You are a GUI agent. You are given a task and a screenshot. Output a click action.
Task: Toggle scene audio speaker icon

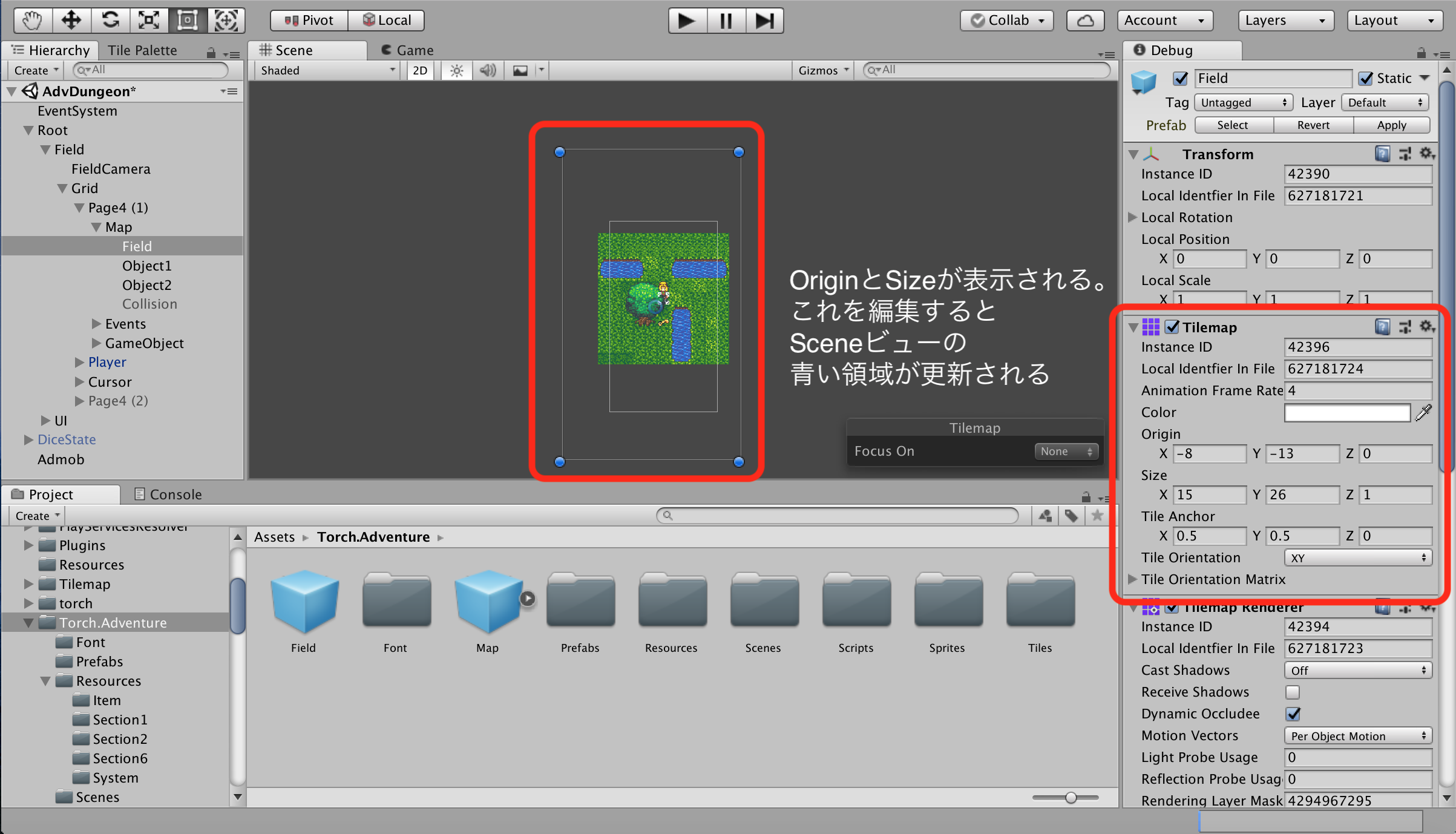click(488, 70)
